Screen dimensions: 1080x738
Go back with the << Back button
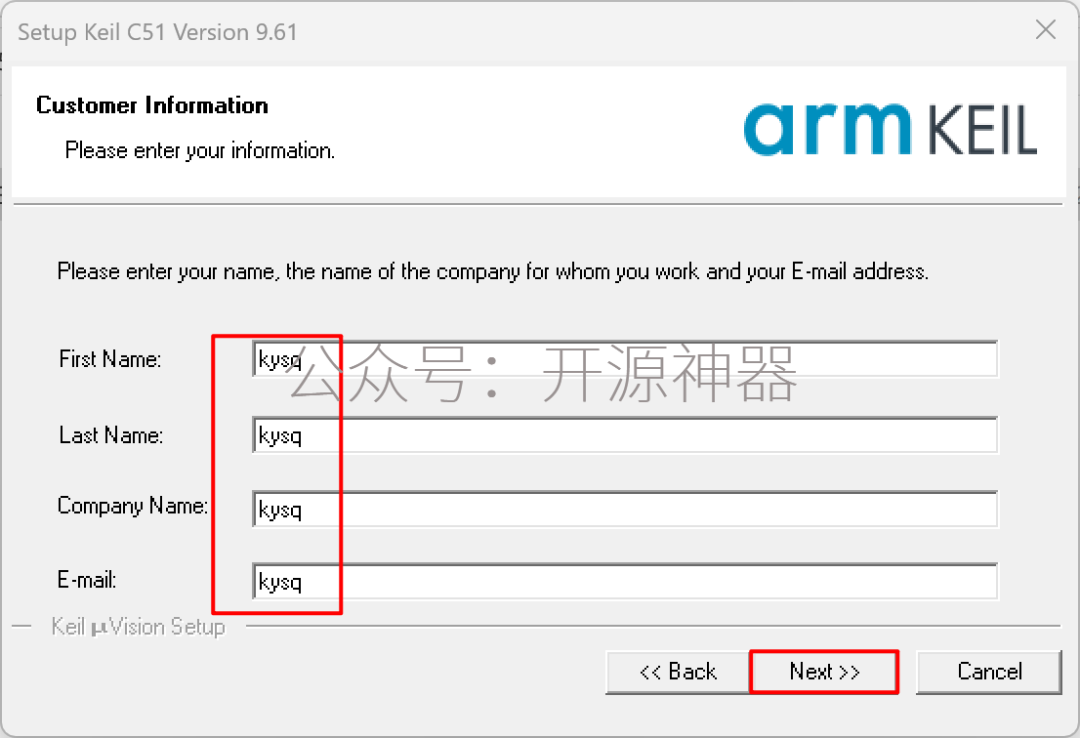[x=678, y=672]
